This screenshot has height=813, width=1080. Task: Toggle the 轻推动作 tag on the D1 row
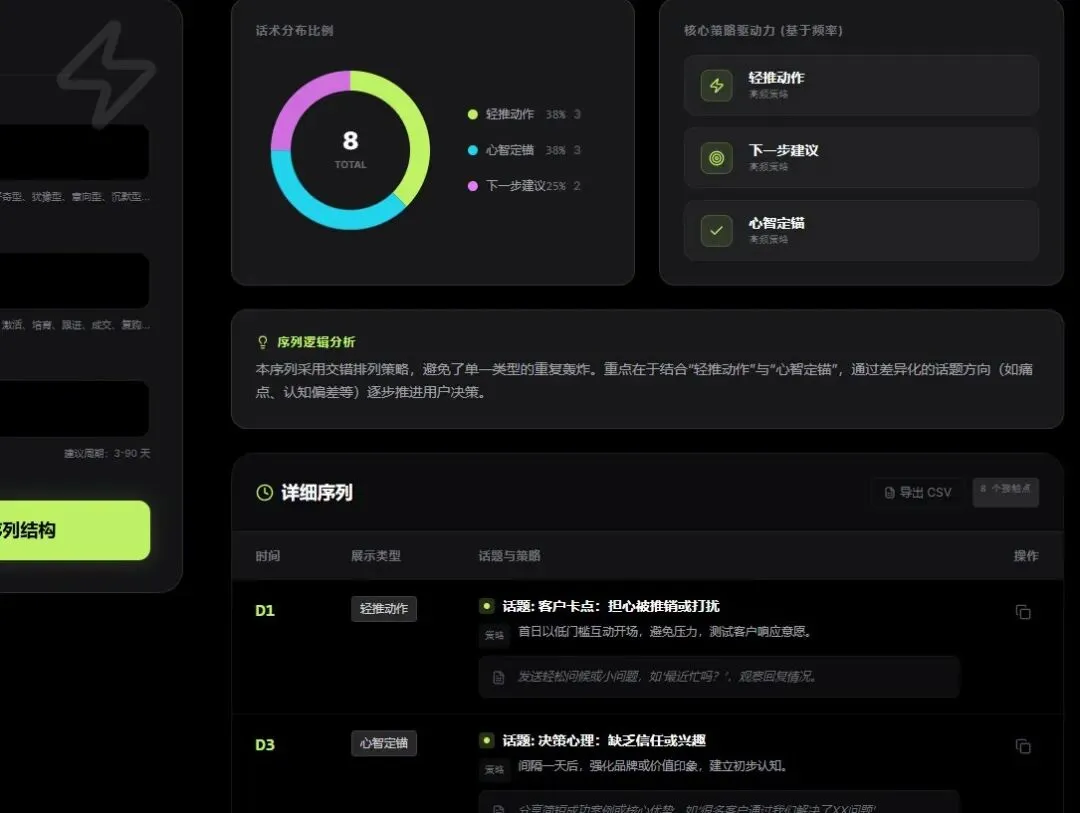(x=383, y=608)
